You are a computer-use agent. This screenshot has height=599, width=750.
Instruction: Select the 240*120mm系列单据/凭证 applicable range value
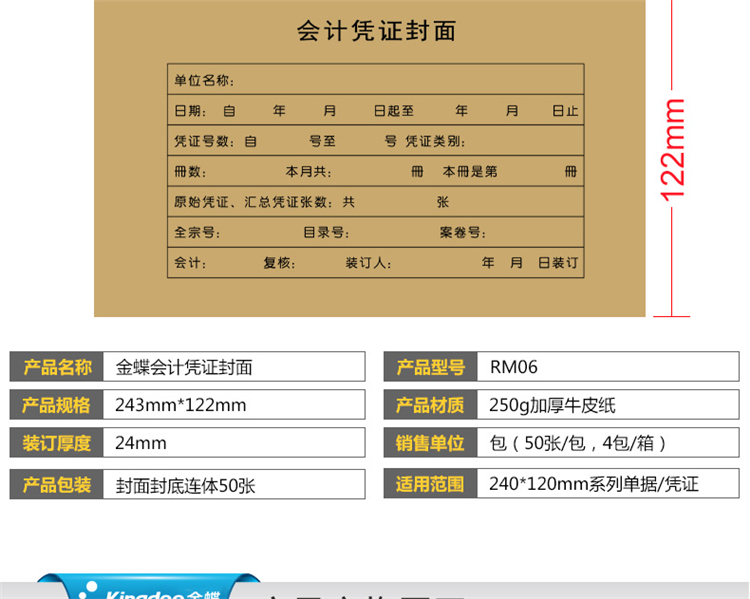pos(593,484)
